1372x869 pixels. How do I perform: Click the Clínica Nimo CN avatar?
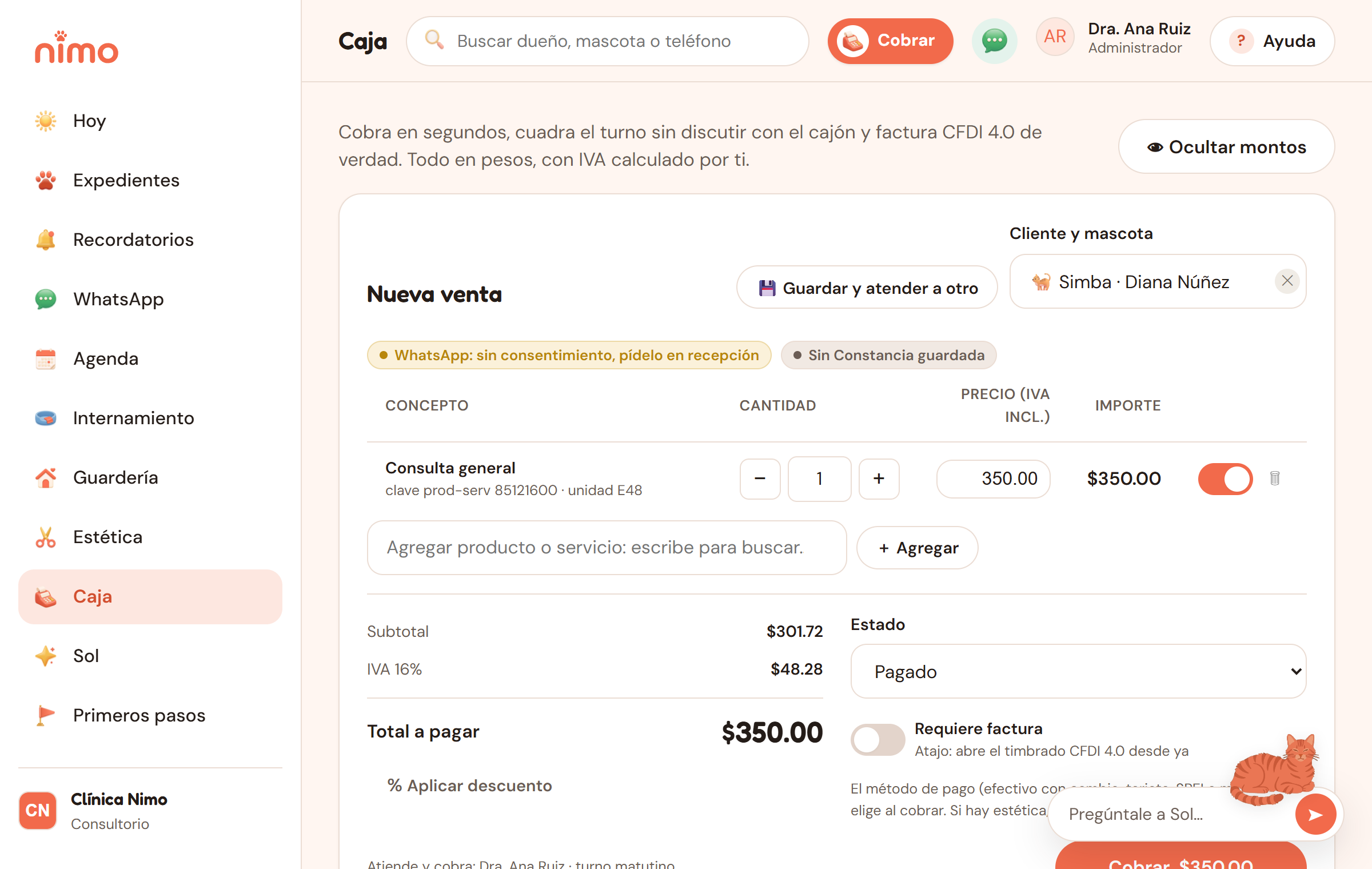point(38,811)
